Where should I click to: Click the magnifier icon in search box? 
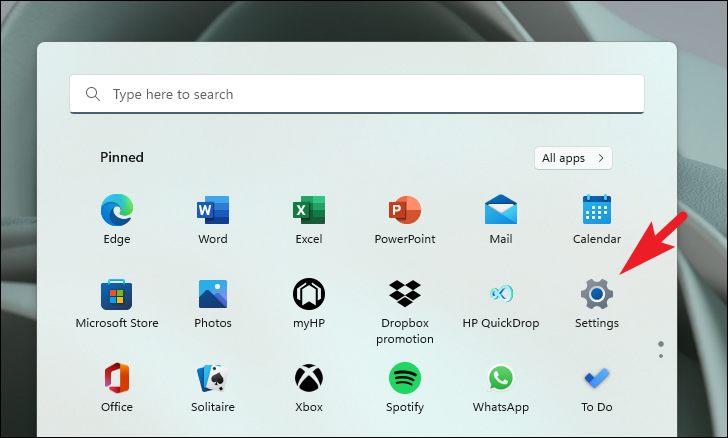(x=93, y=94)
